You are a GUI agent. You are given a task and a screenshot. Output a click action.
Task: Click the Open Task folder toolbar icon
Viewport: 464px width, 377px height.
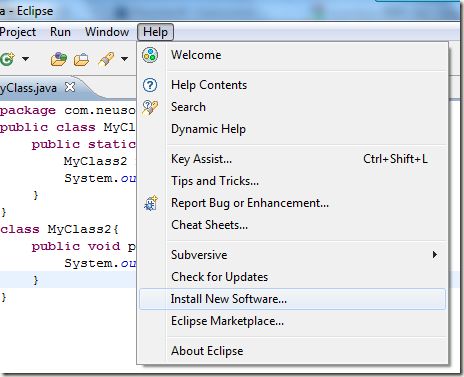point(81,59)
